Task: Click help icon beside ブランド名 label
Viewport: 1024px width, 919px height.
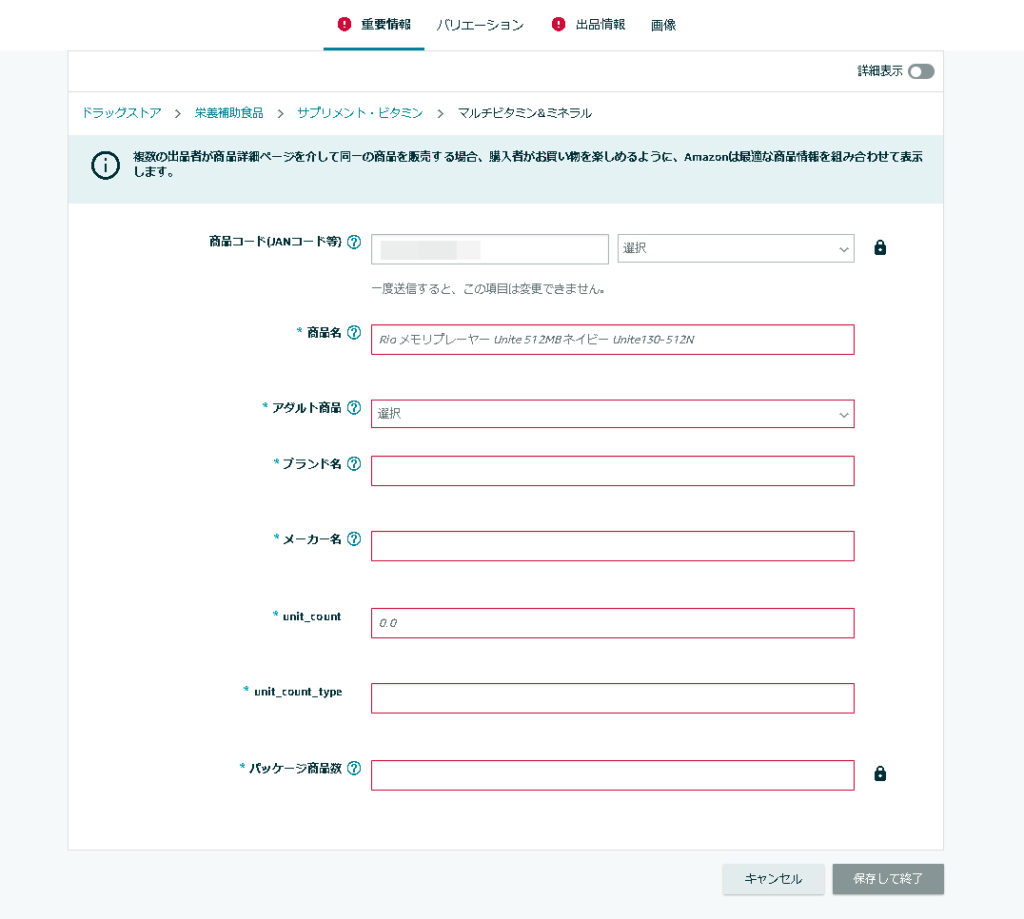Action: 353,464
